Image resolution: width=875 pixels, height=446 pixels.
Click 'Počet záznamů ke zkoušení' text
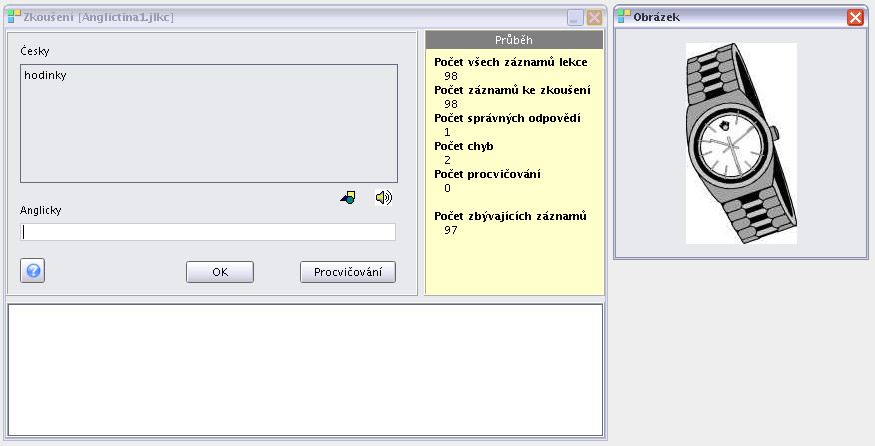[512, 90]
